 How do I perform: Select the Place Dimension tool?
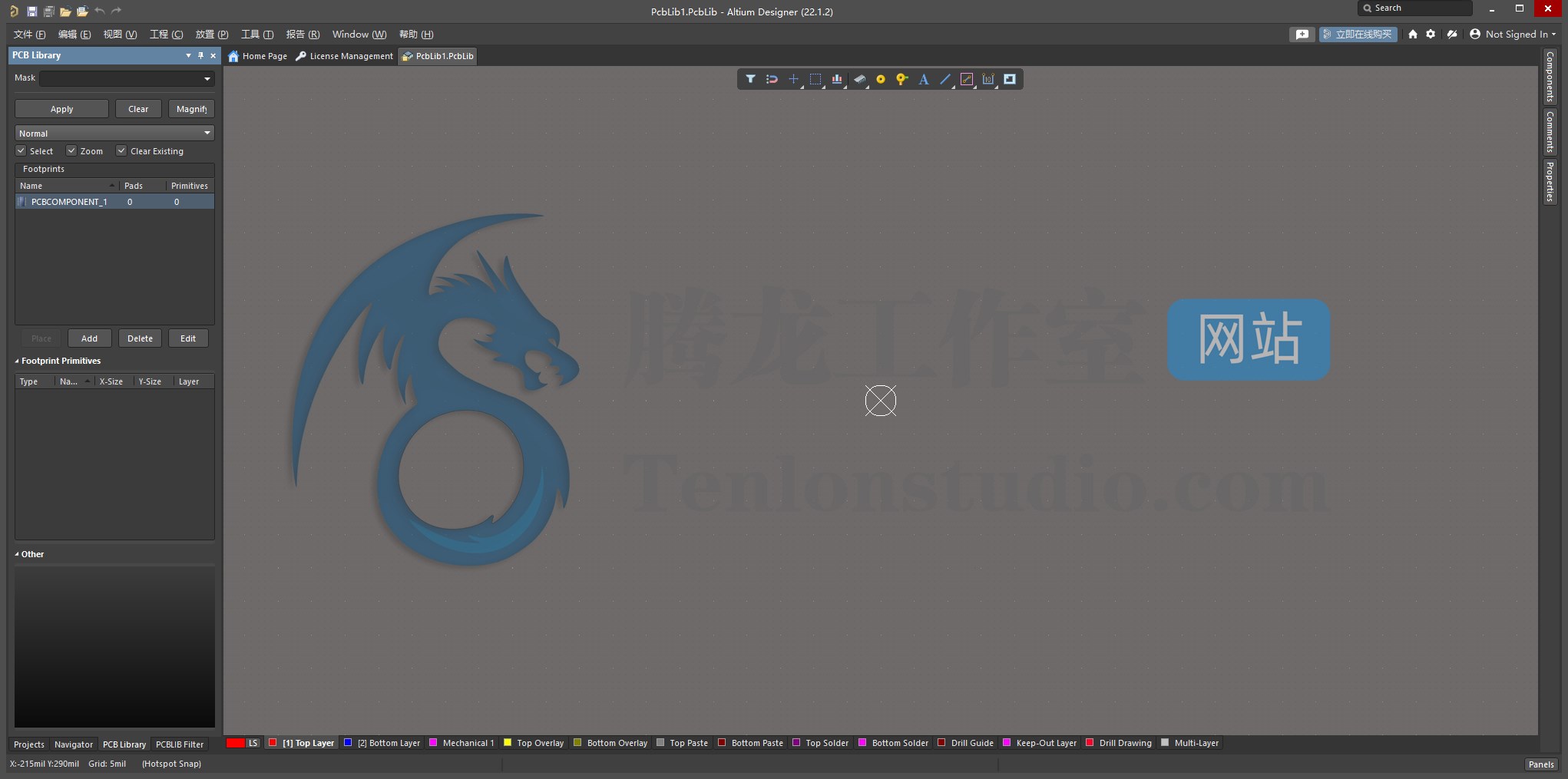988,79
